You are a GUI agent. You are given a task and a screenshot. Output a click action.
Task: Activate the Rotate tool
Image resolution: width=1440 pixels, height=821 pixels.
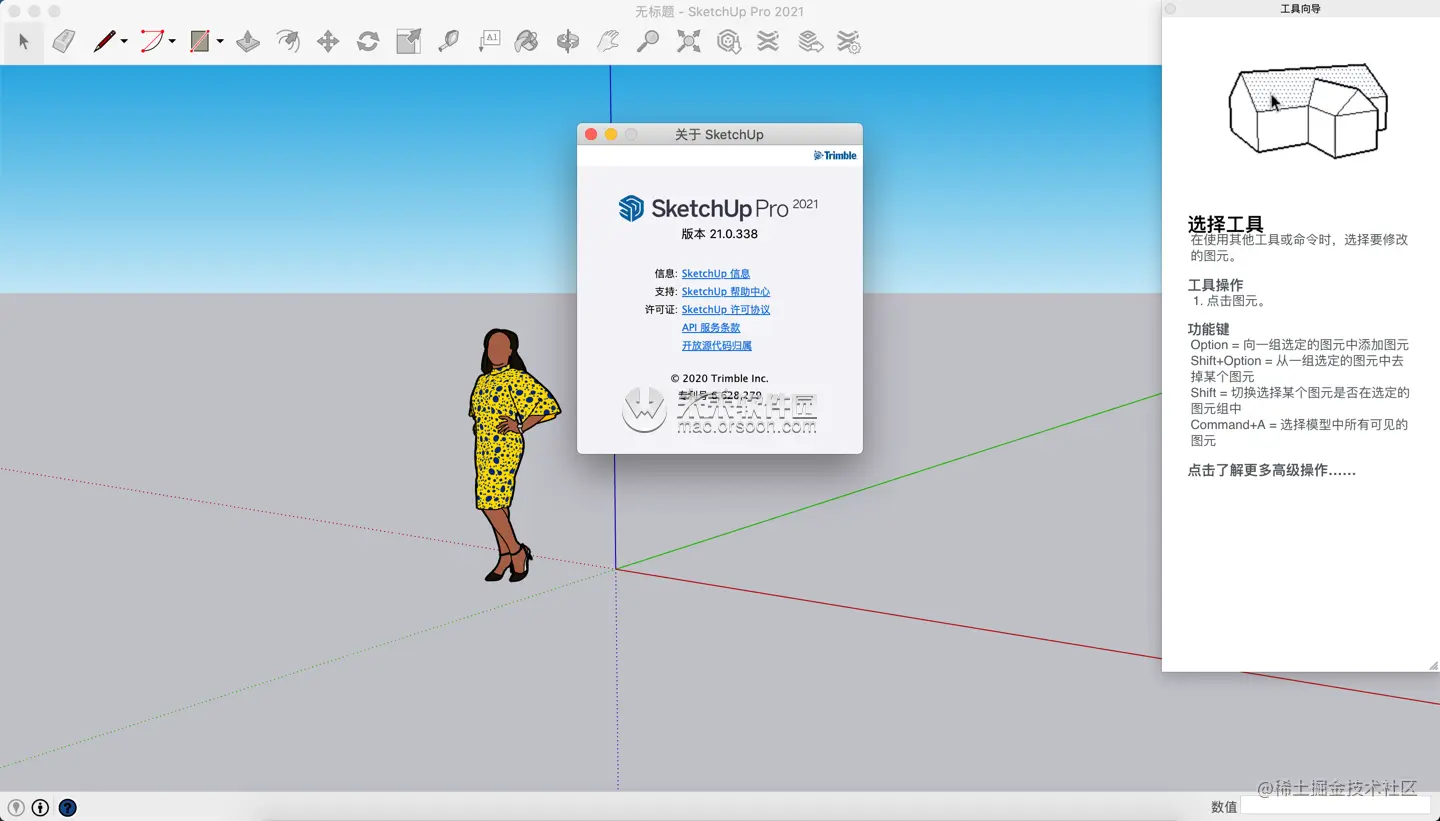point(368,41)
